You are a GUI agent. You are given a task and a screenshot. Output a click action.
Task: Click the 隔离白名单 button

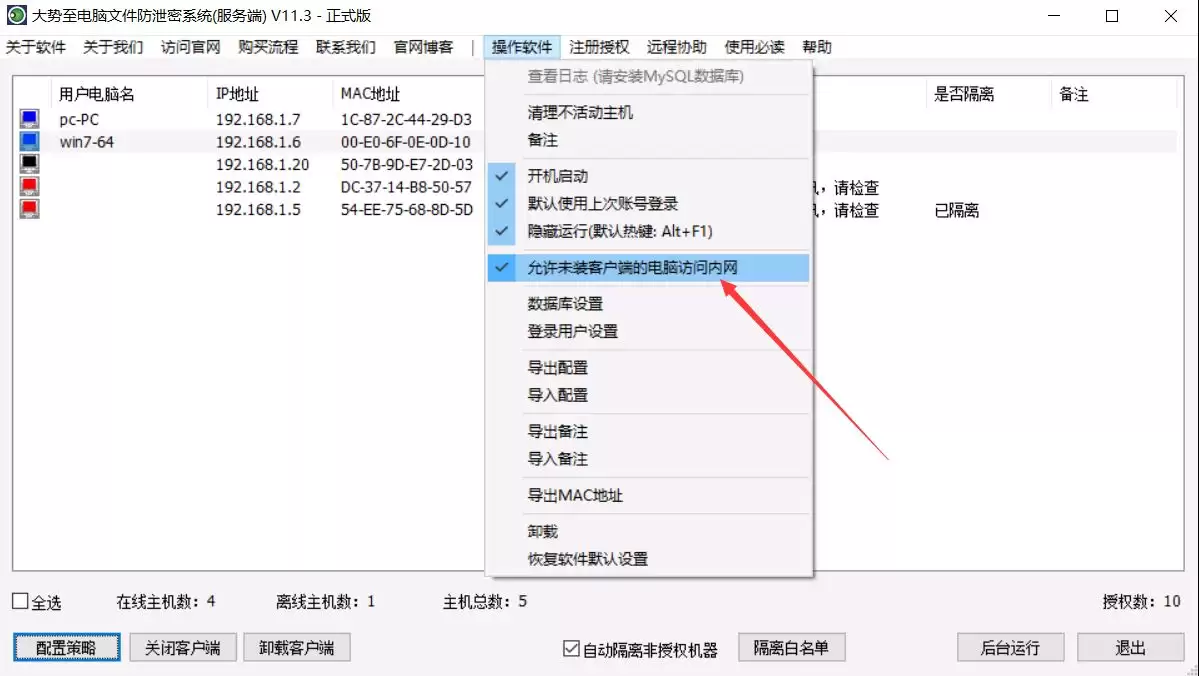[791, 648]
